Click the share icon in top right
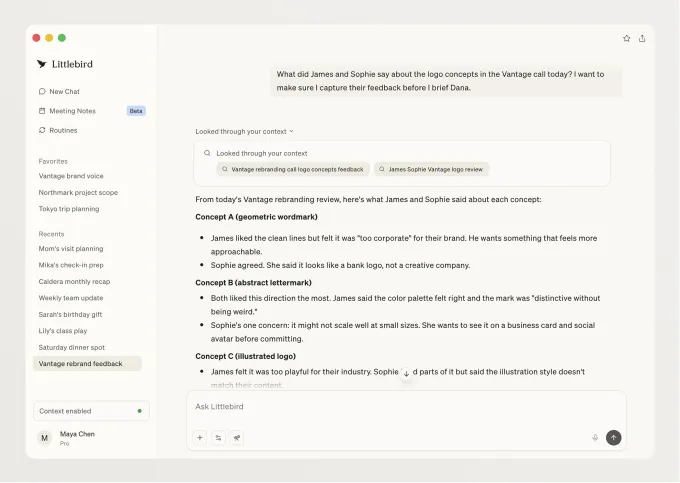Screen dimensions: 680x483 pyautogui.click(x=642, y=38)
